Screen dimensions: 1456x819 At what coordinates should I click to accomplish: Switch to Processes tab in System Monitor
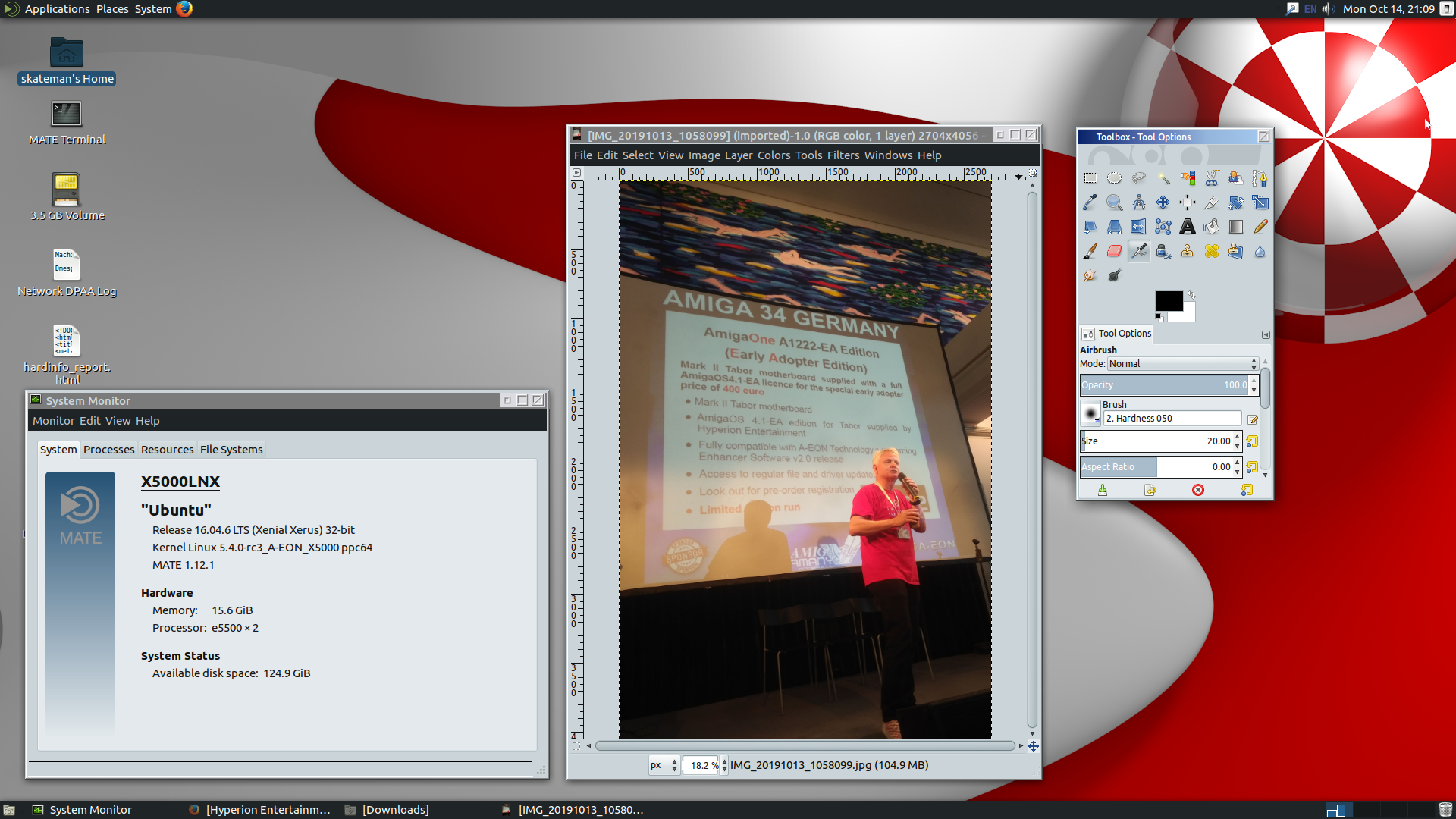click(x=108, y=450)
